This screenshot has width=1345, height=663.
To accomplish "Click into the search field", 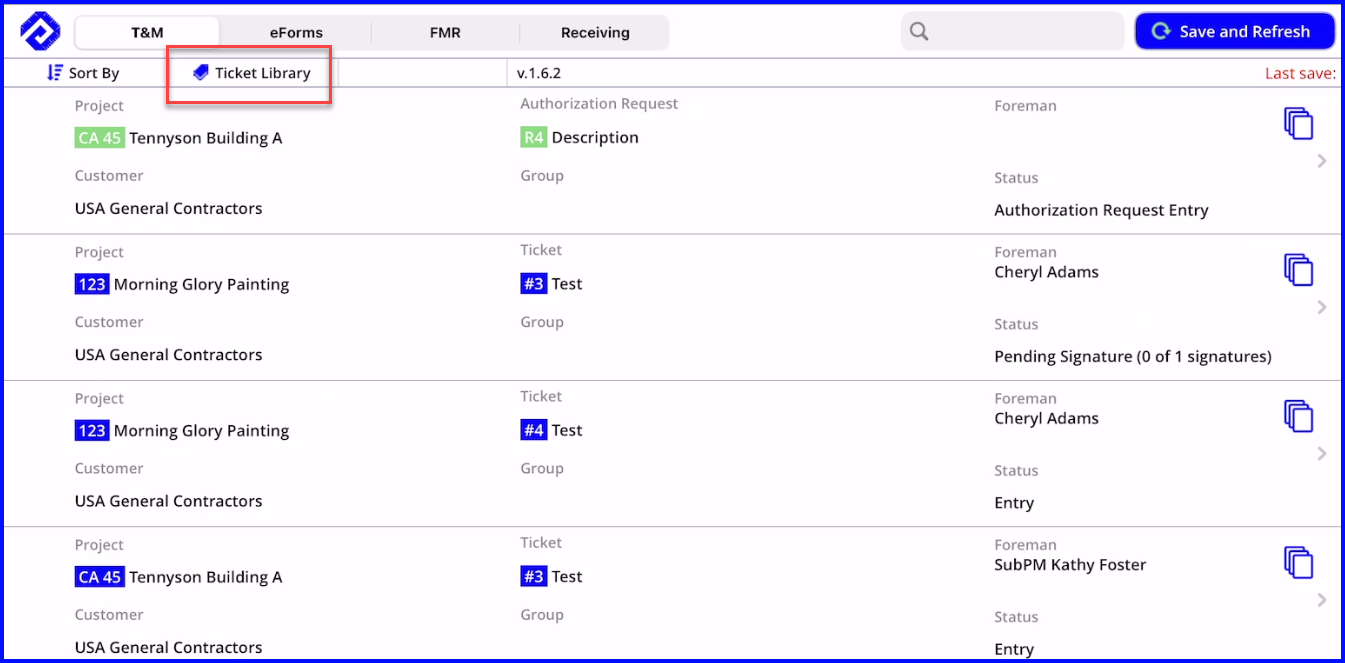I will [1013, 31].
